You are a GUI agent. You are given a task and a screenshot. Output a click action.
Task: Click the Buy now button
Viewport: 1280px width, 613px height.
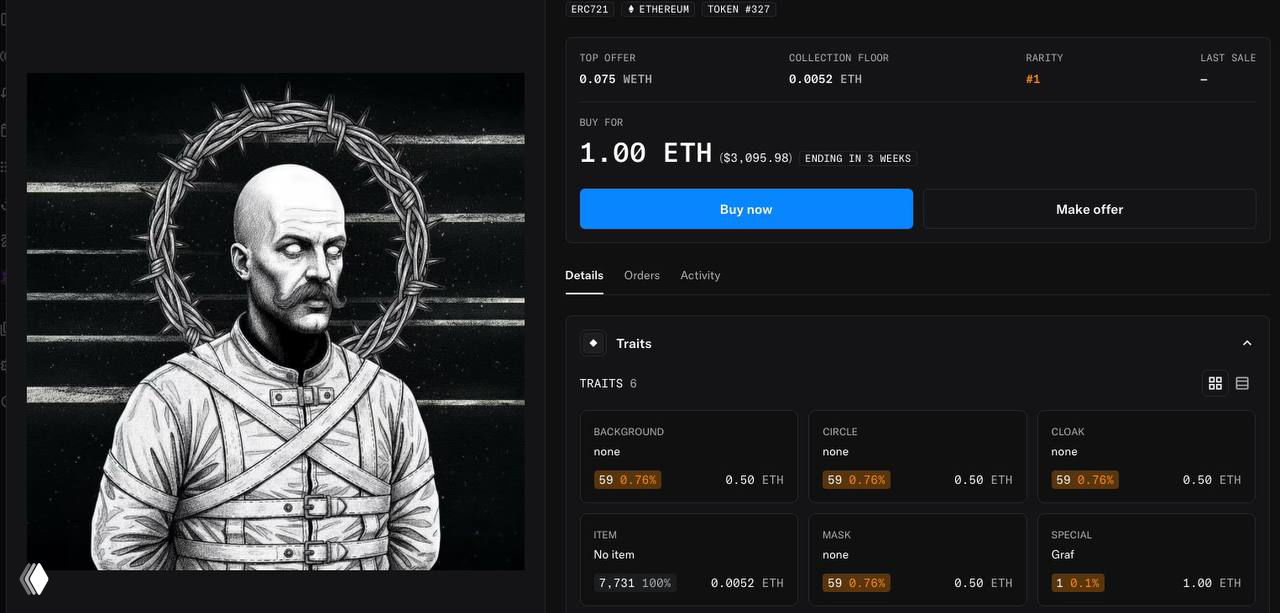pyautogui.click(x=746, y=209)
